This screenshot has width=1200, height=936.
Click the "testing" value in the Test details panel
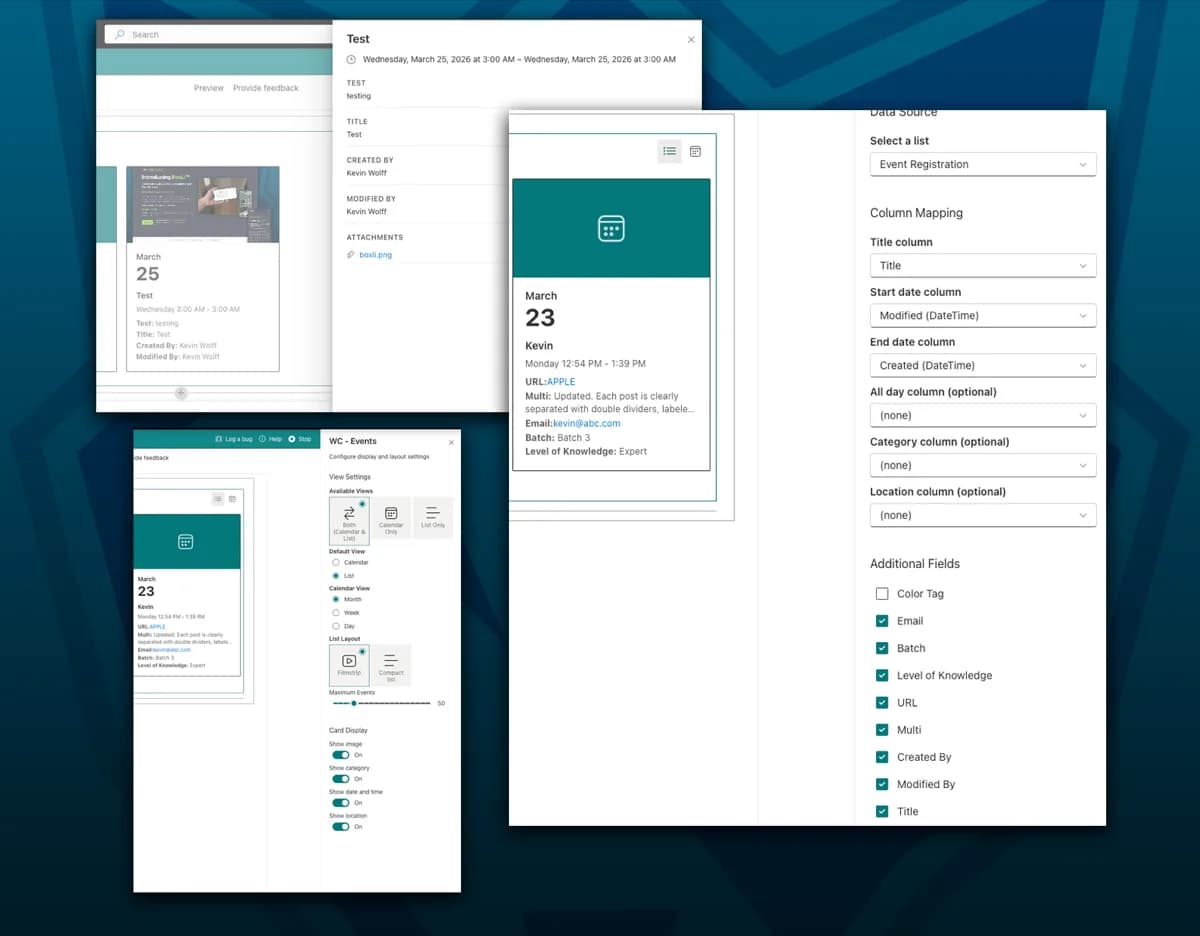(x=359, y=96)
